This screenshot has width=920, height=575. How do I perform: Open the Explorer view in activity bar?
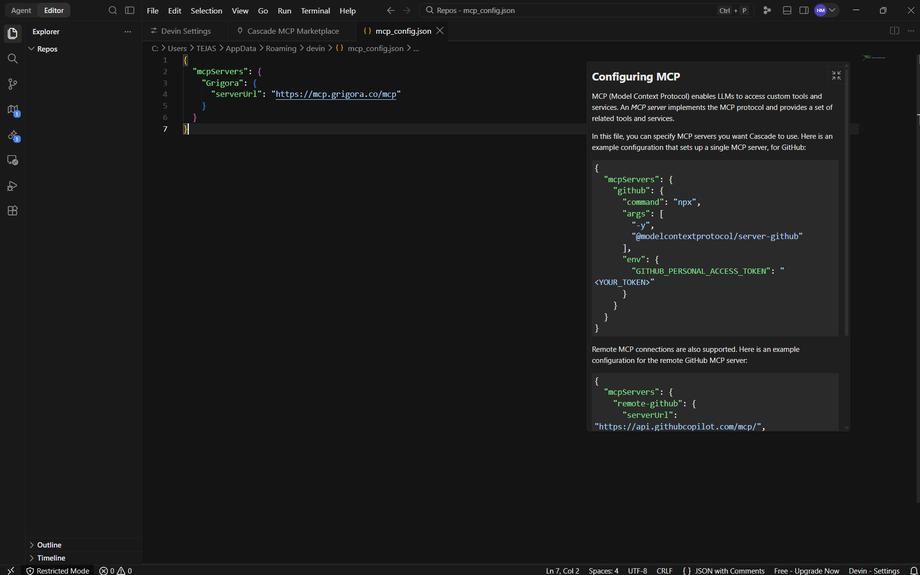(x=12, y=33)
